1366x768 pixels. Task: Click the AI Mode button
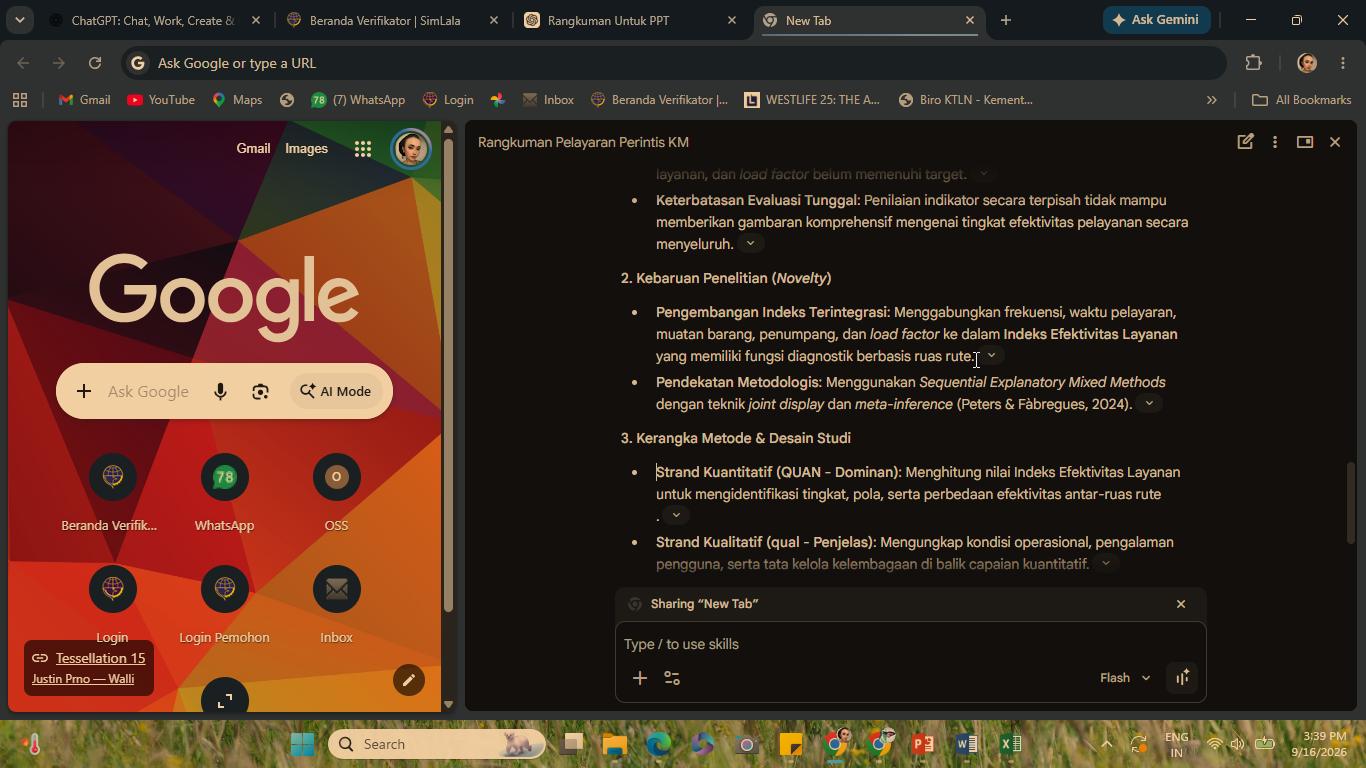[335, 392]
